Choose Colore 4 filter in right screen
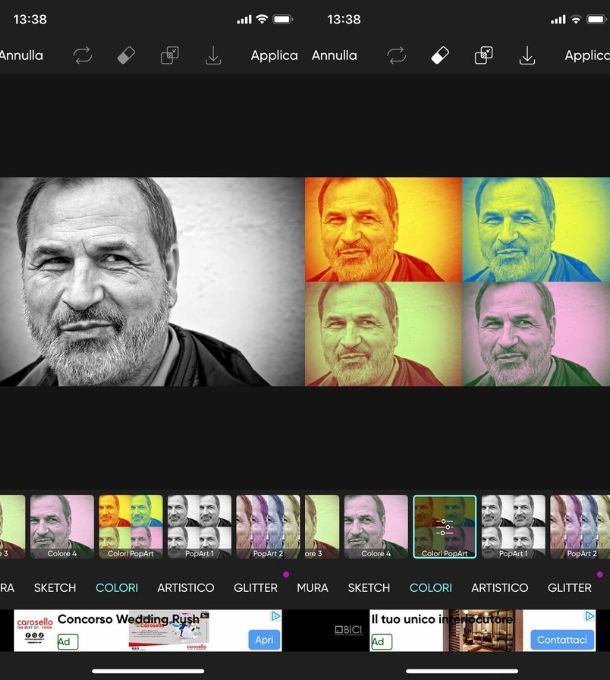Screen dimensions: 610x680 [376, 526]
